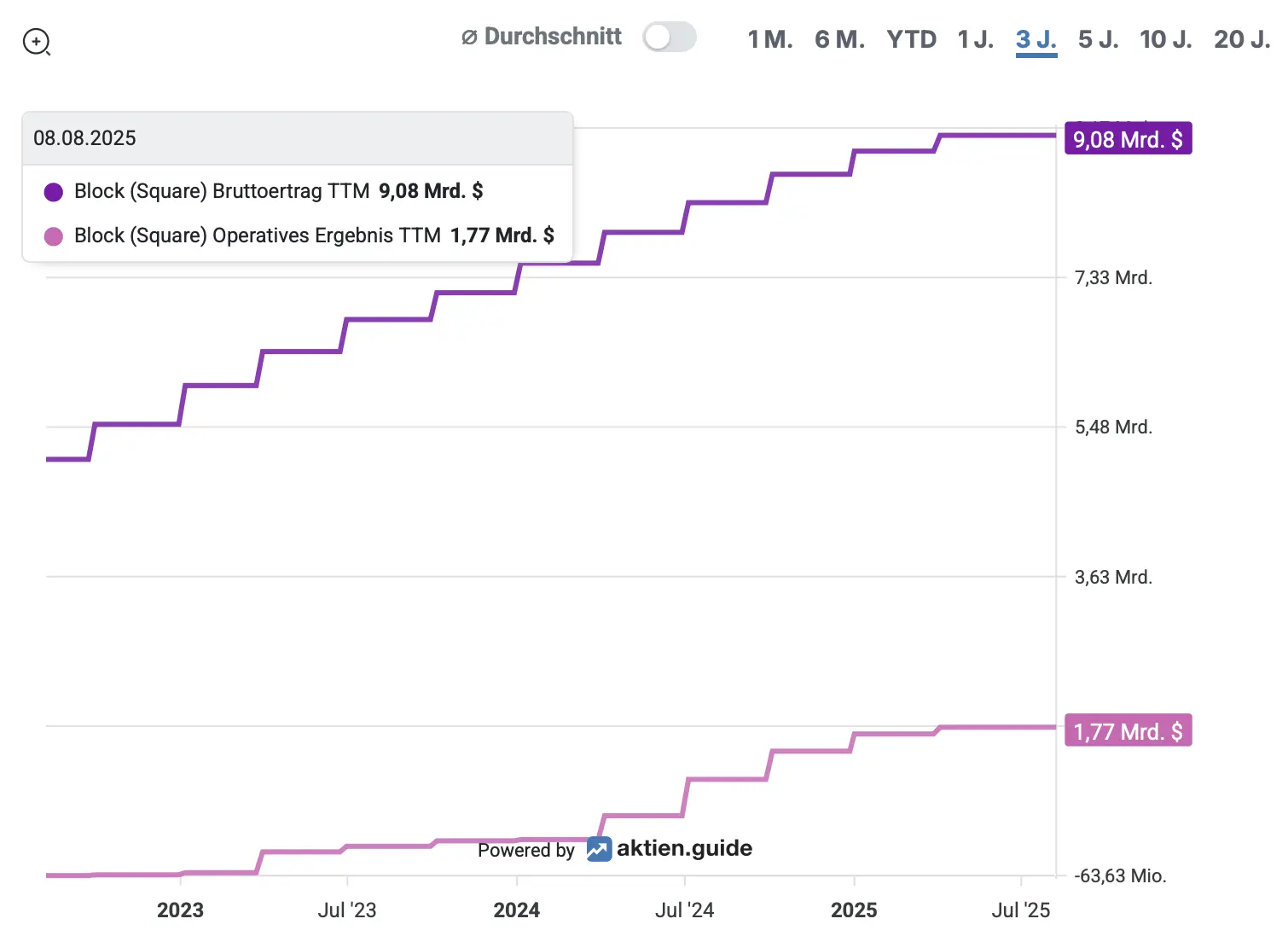Click the Durchschnitt label text

click(x=553, y=37)
